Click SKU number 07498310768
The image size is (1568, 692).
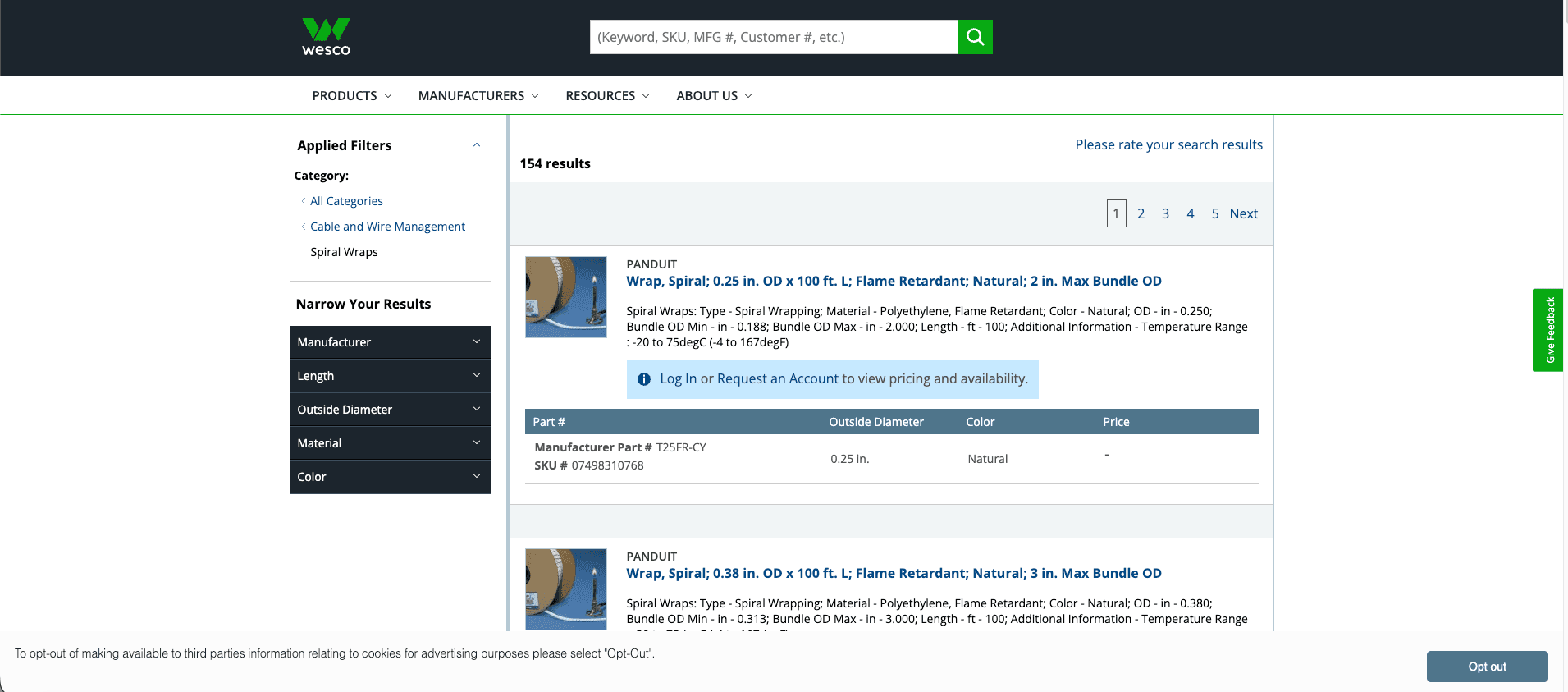(x=607, y=465)
